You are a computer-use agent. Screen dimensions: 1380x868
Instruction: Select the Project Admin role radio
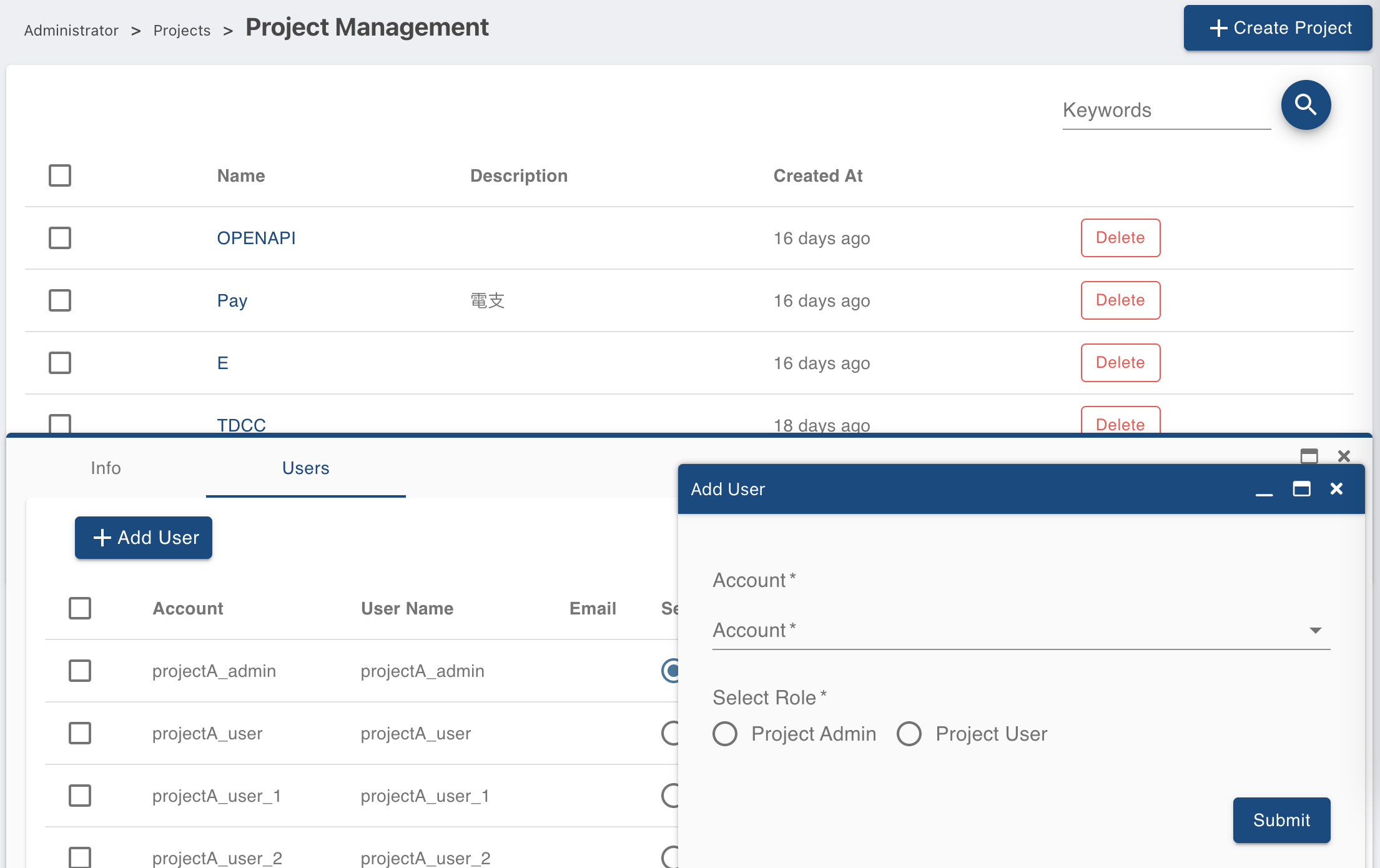pyautogui.click(x=725, y=734)
